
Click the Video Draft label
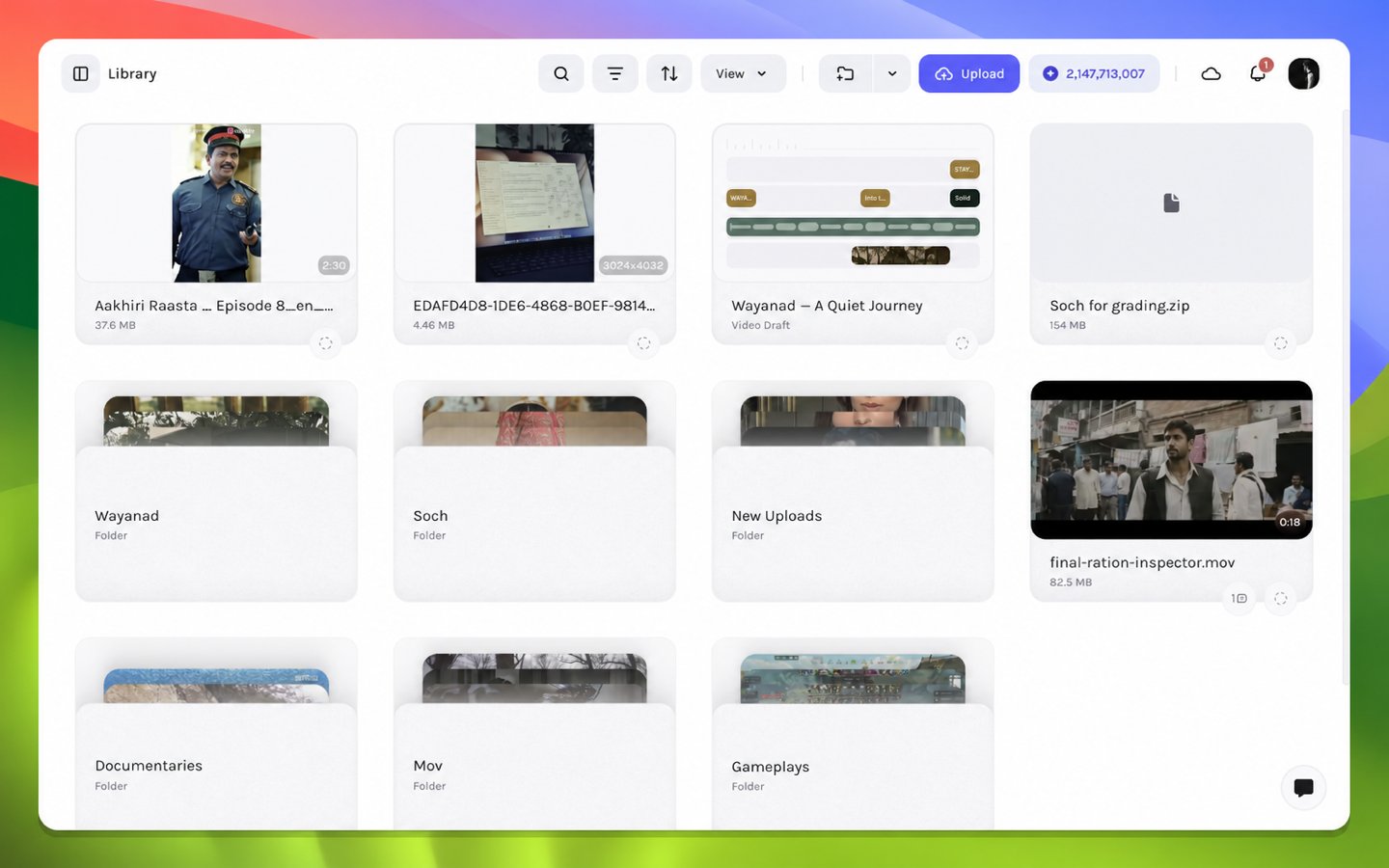760,325
